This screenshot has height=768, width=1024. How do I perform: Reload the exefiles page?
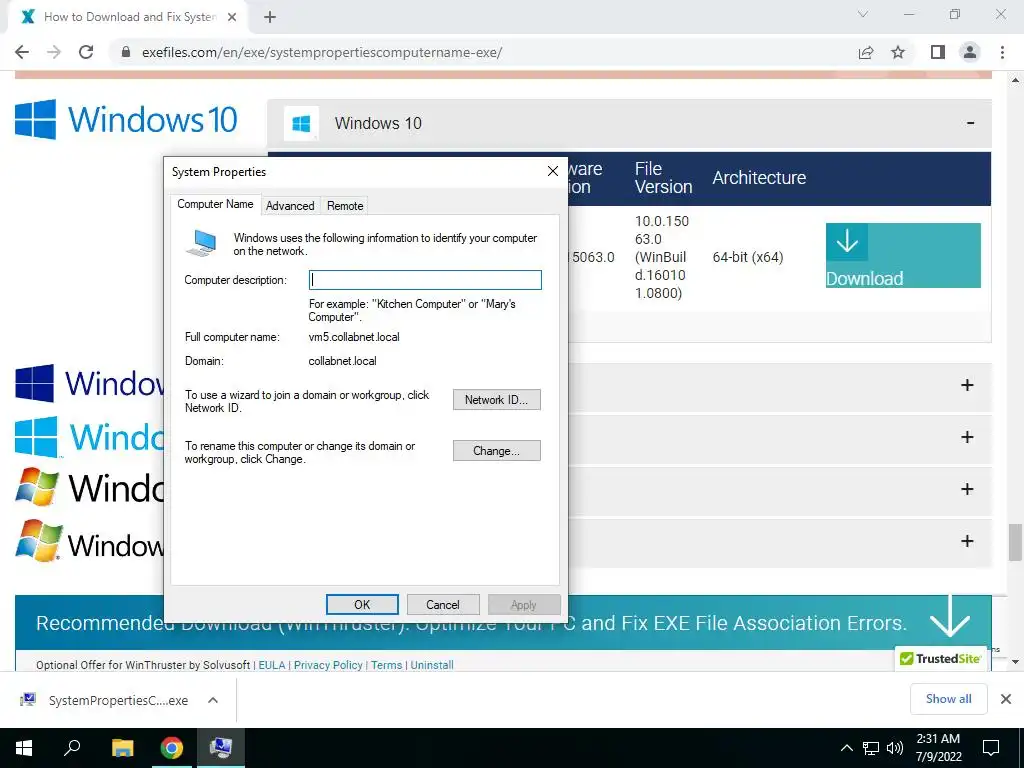coord(86,52)
